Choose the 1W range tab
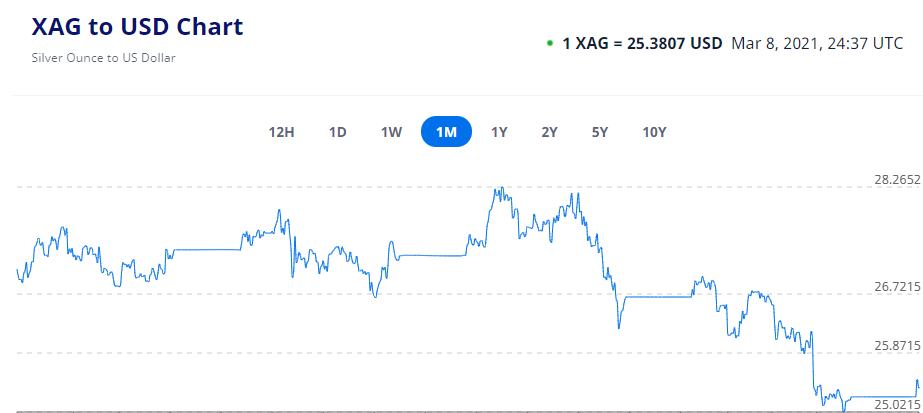 pos(391,132)
